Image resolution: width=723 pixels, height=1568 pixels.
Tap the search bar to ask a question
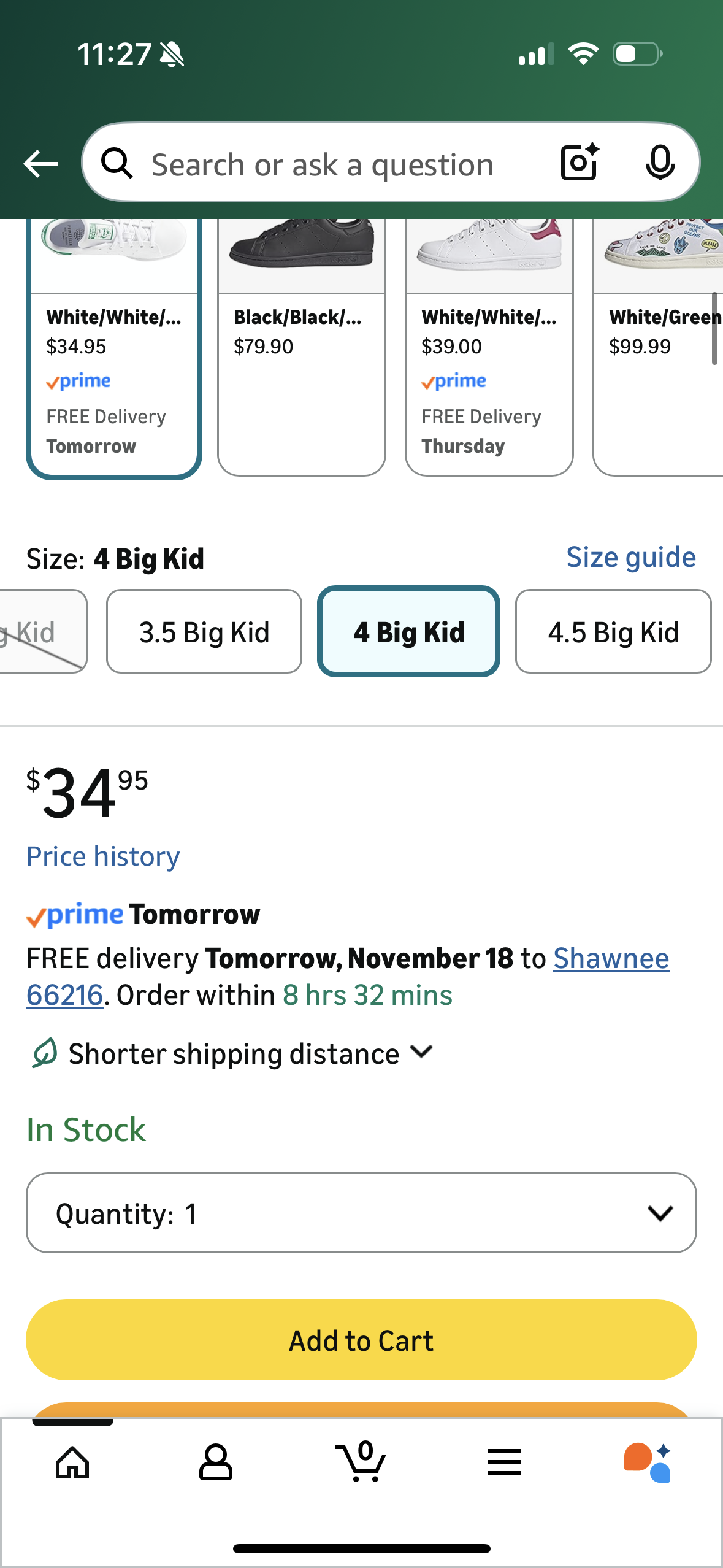pyautogui.click(x=322, y=163)
